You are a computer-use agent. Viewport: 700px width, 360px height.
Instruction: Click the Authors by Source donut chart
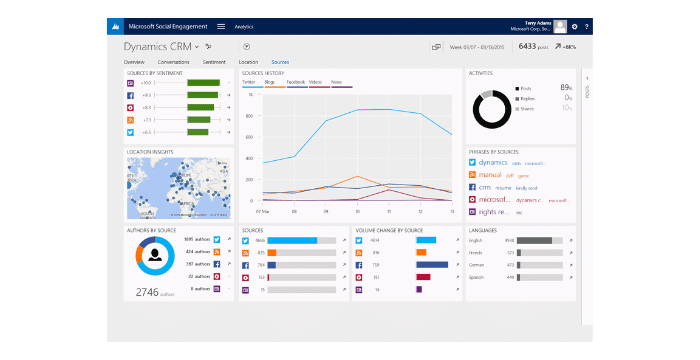pos(155,256)
